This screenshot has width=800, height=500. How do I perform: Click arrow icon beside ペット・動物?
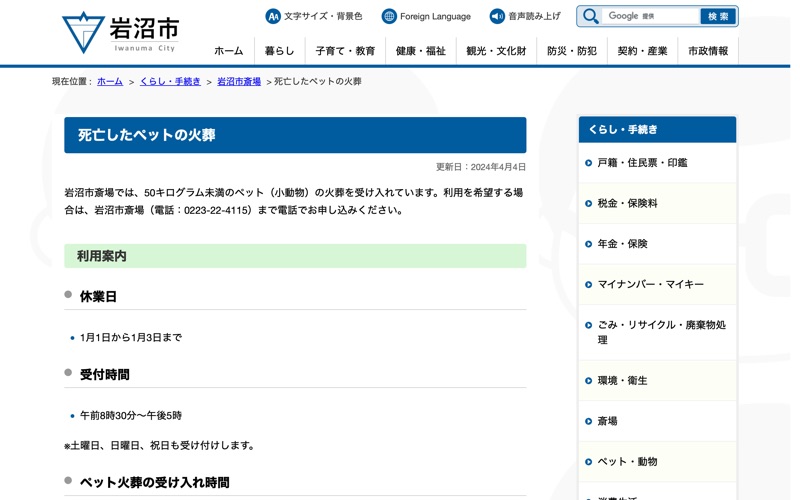click(588, 462)
